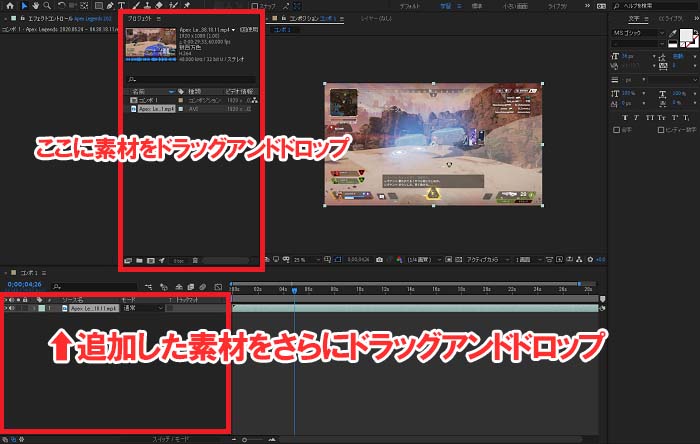The image size is (700, 444).
Task: Select the Puppet Pin tool
Action: (187, 6)
